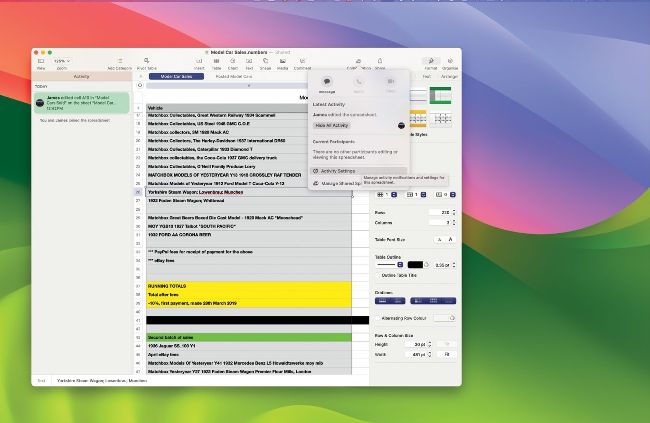Switch to the Model Car Sales sheet tab

pyautogui.click(x=176, y=76)
